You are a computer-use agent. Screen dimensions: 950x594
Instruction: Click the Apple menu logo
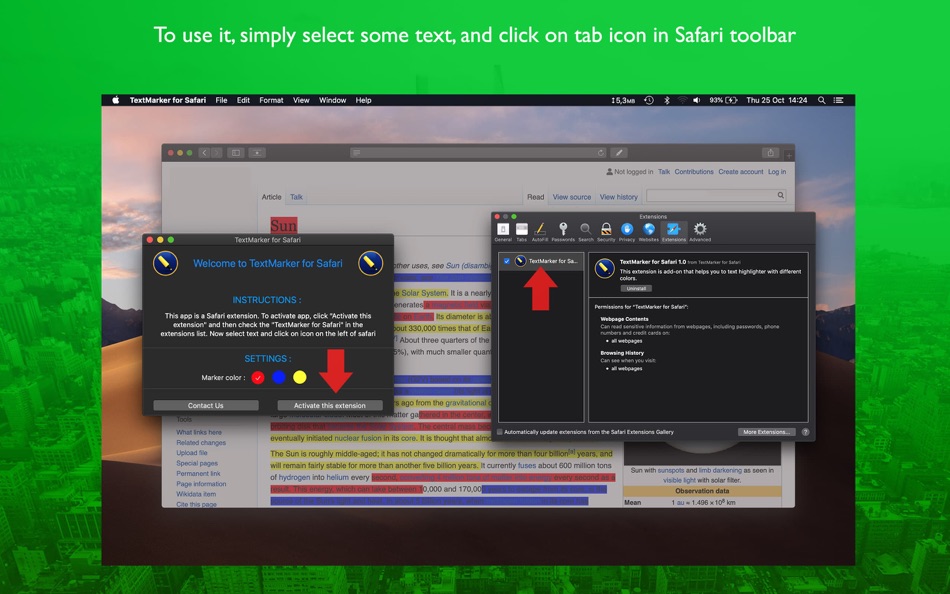115,100
